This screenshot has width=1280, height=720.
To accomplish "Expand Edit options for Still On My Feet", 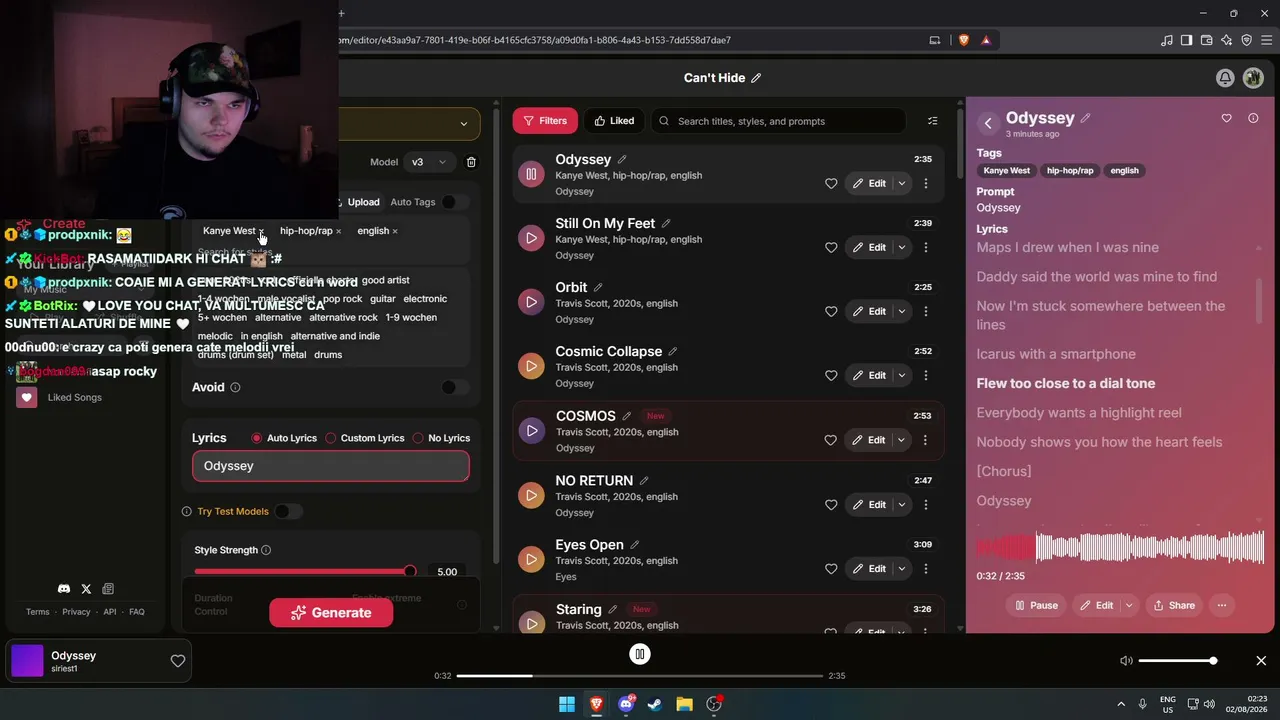I will pyautogui.click(x=902, y=248).
